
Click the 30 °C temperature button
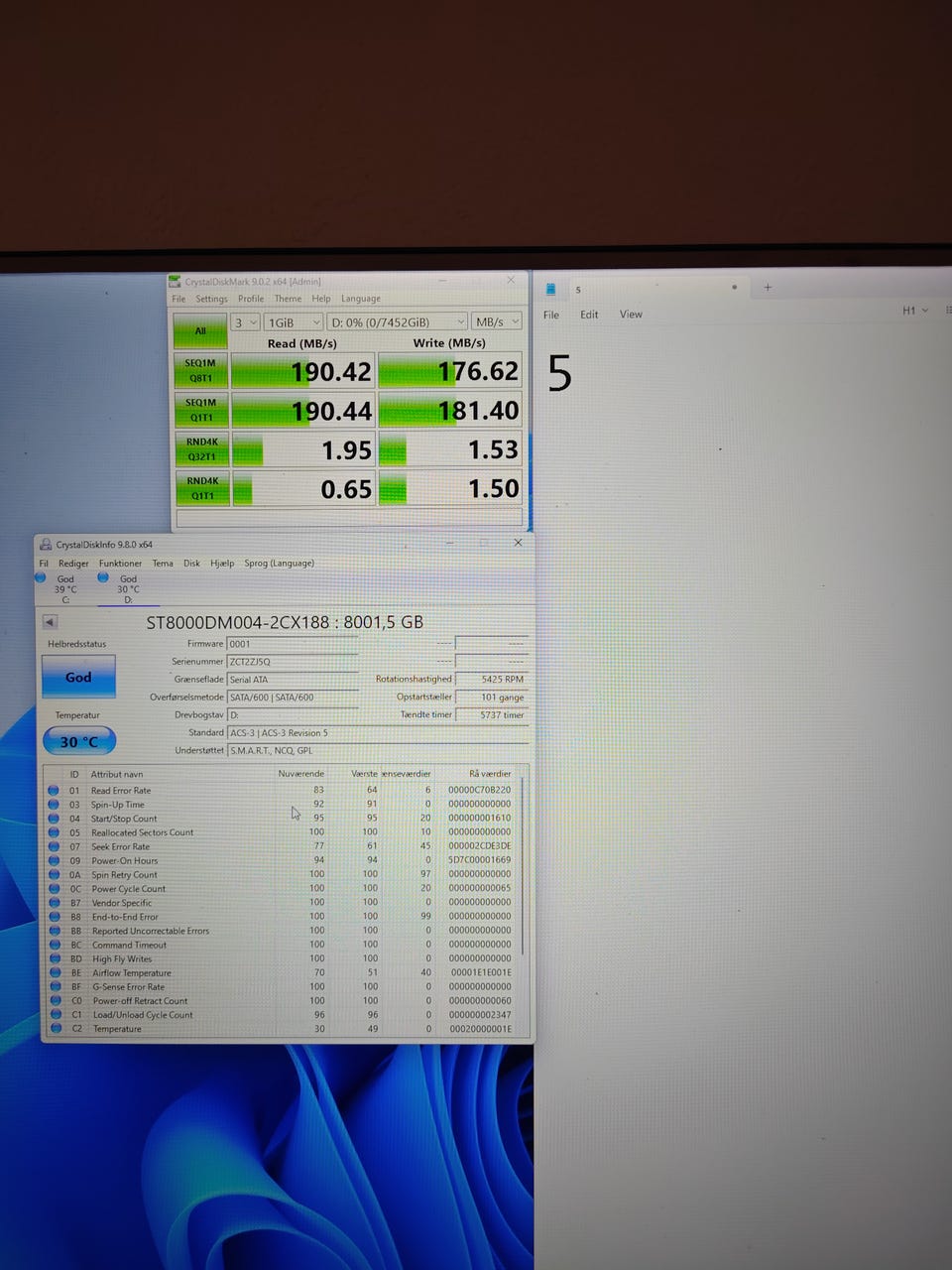point(79,741)
